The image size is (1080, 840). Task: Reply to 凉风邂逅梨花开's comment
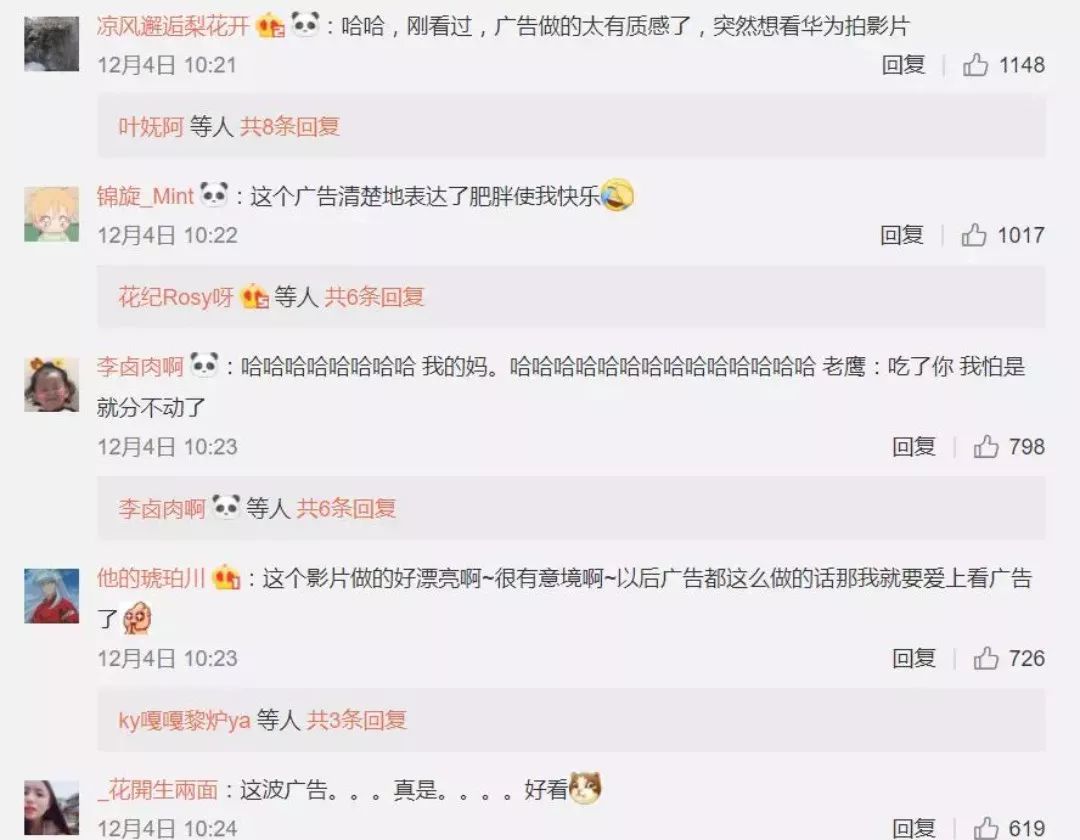coord(903,65)
